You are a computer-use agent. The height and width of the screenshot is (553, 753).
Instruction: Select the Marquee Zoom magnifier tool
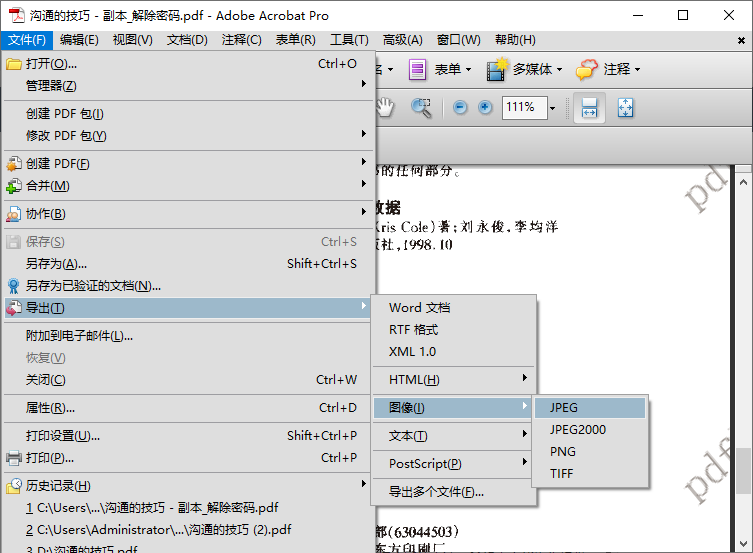point(421,108)
